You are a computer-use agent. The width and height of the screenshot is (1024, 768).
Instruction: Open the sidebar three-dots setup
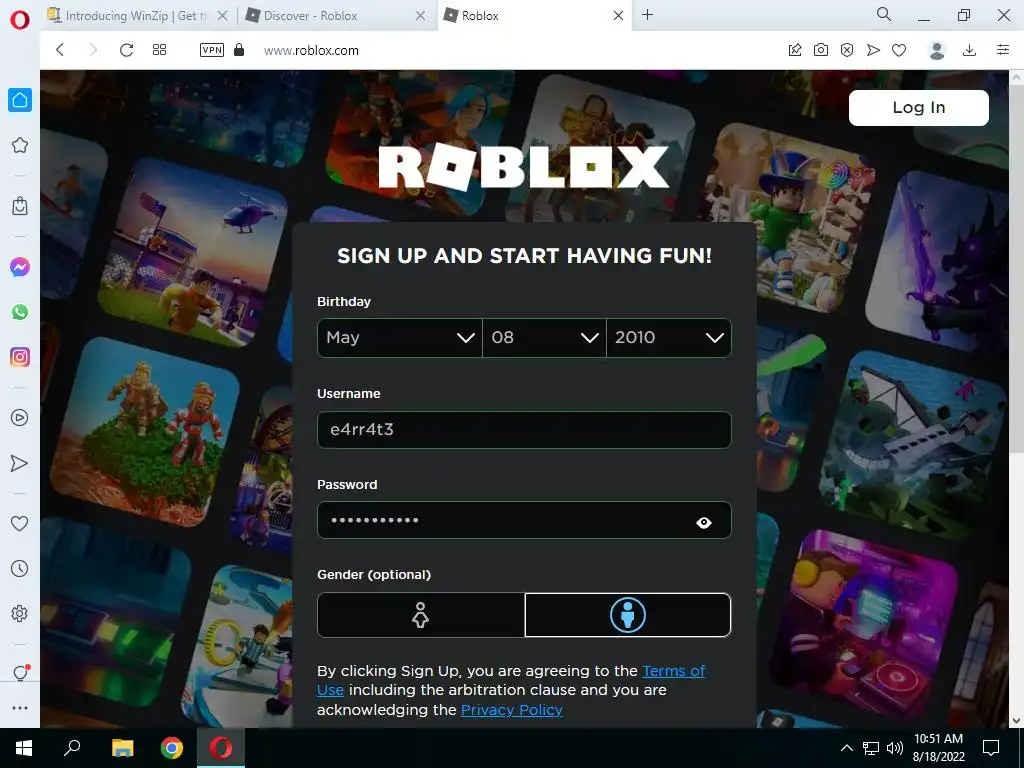(x=20, y=708)
